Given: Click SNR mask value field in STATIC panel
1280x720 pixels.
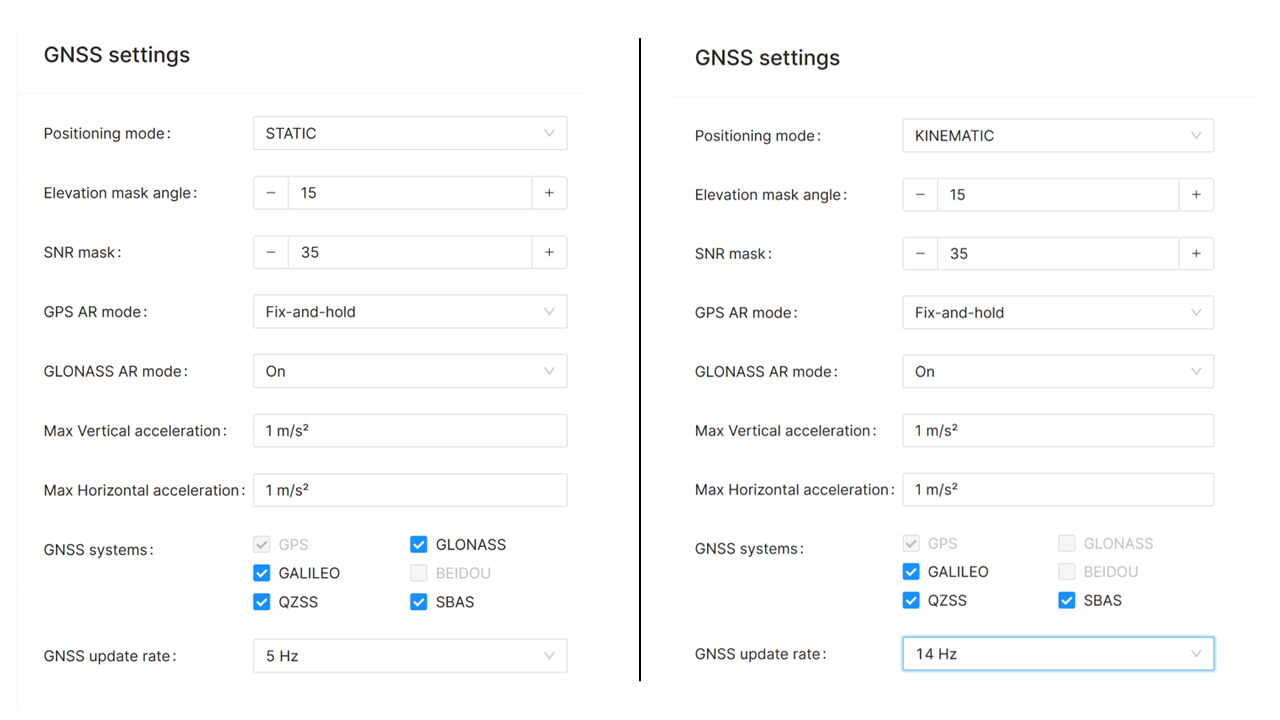Looking at the screenshot, I should pyautogui.click(x=410, y=252).
